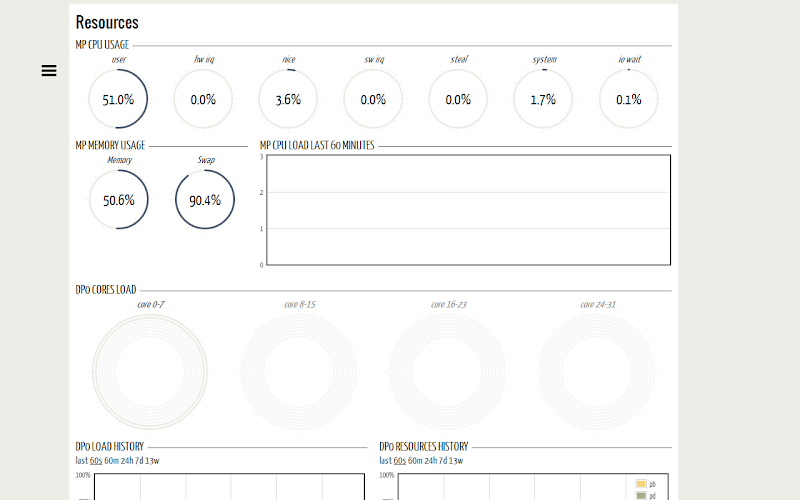The height and width of the screenshot is (500, 800).
Task: Click the MP MEMORY USAGE section title
Action: click(x=110, y=145)
